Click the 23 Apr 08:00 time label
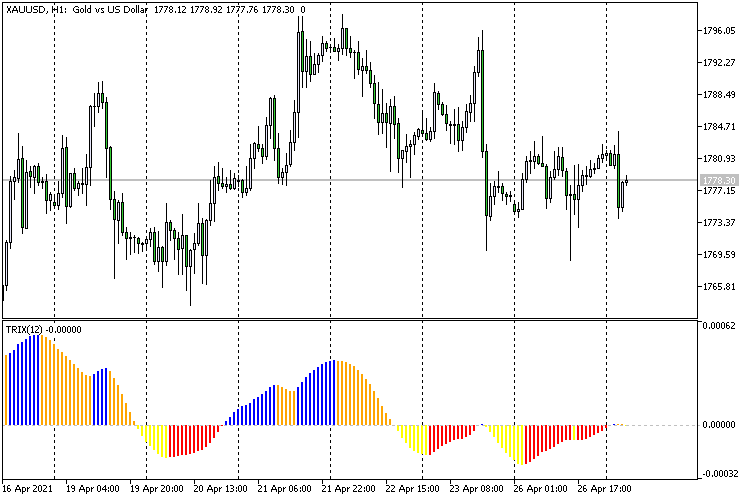Viewport: 750px width, 500px height. coord(476,489)
